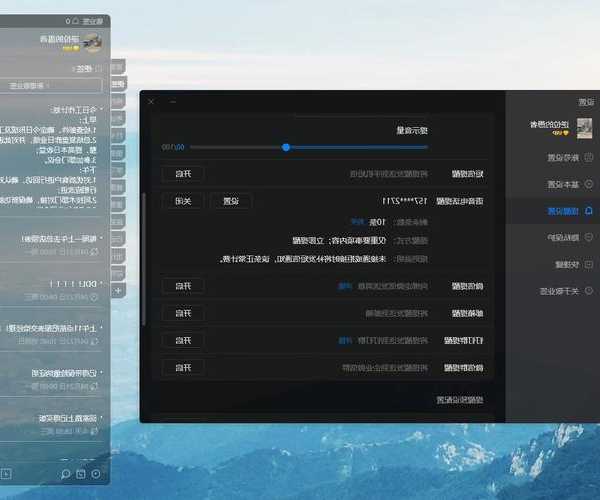Open search via notes widget magnifier icon

coord(66,473)
